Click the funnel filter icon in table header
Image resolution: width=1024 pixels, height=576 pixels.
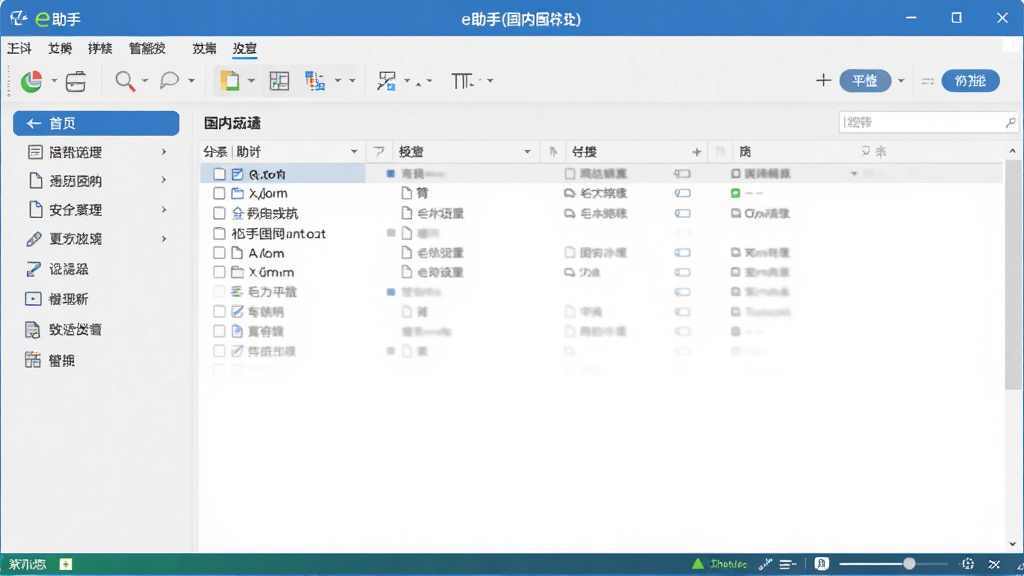tap(379, 152)
